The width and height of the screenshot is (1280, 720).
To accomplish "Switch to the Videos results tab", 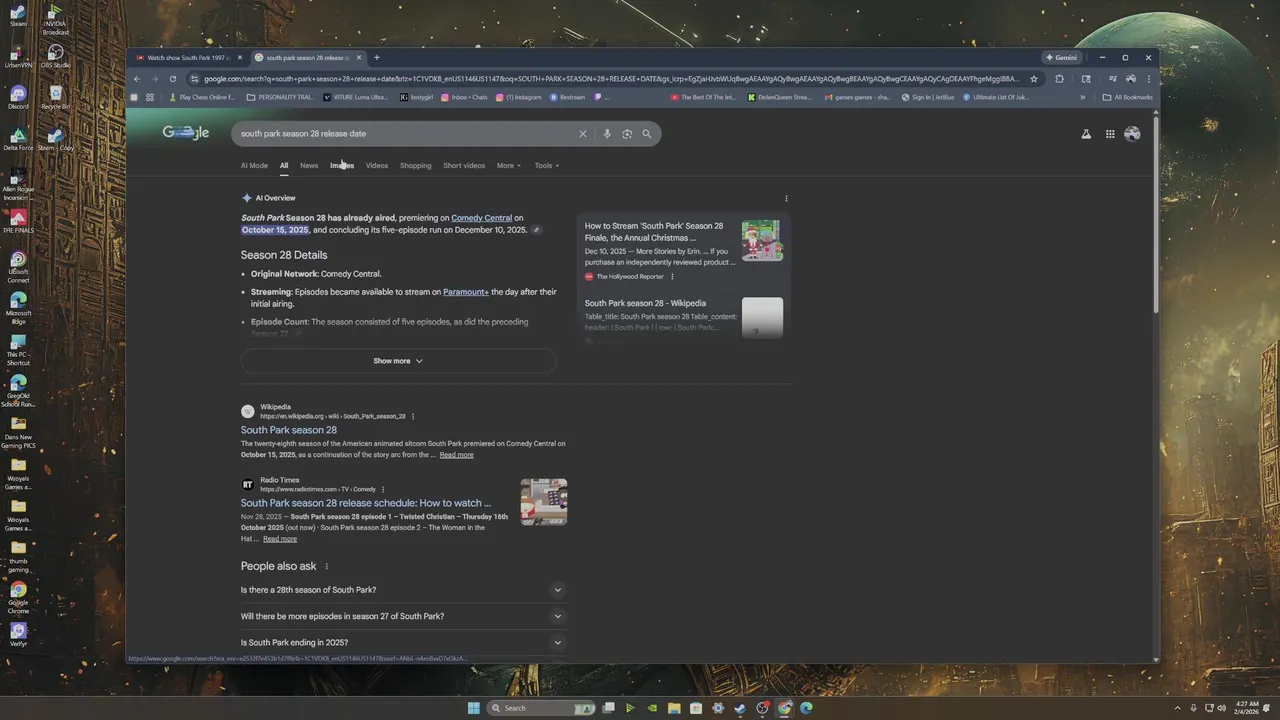I will [x=377, y=166].
